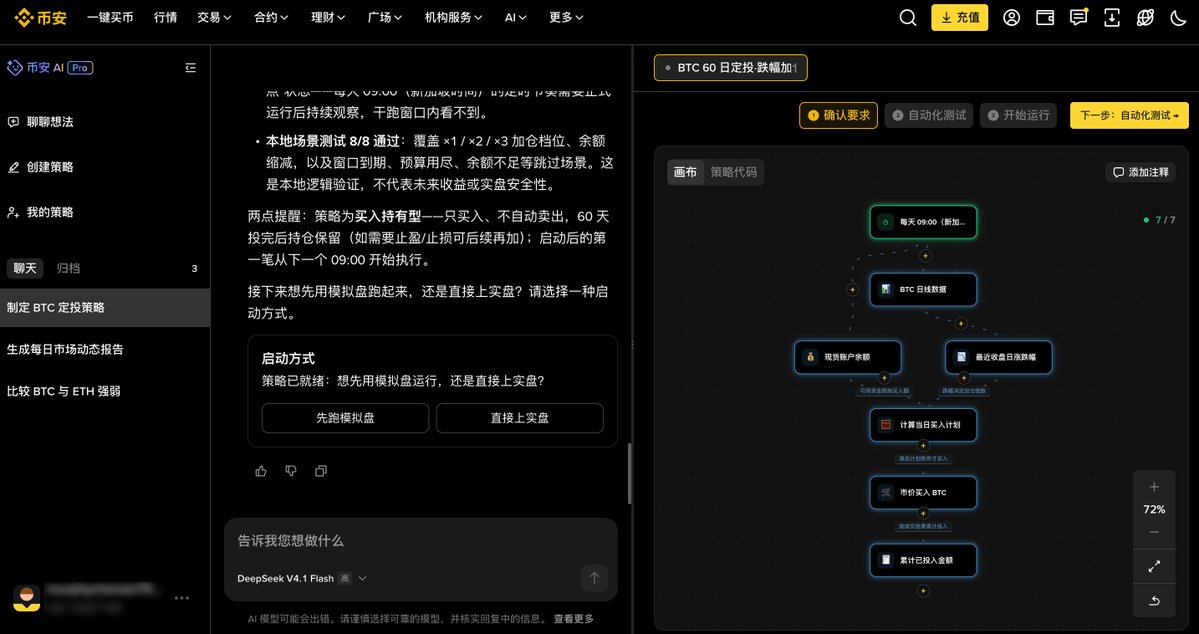Open 一键买币 in top navigation
The image size is (1199, 634).
[x=110, y=18]
